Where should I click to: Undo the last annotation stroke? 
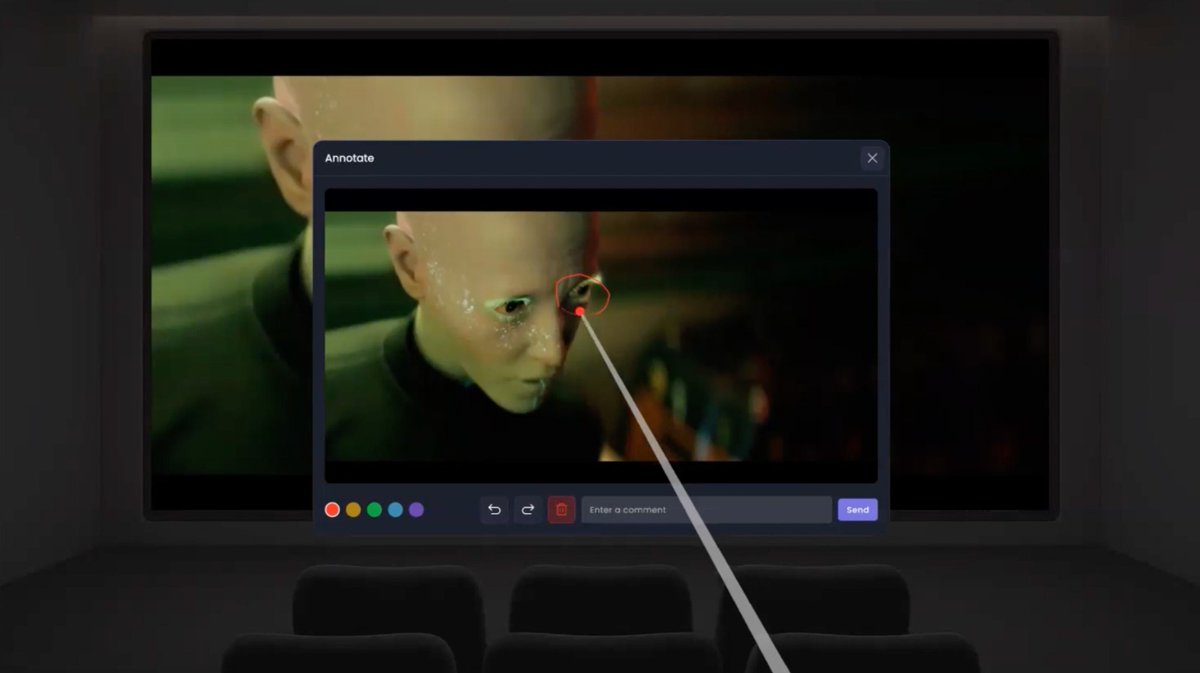pyautogui.click(x=494, y=510)
